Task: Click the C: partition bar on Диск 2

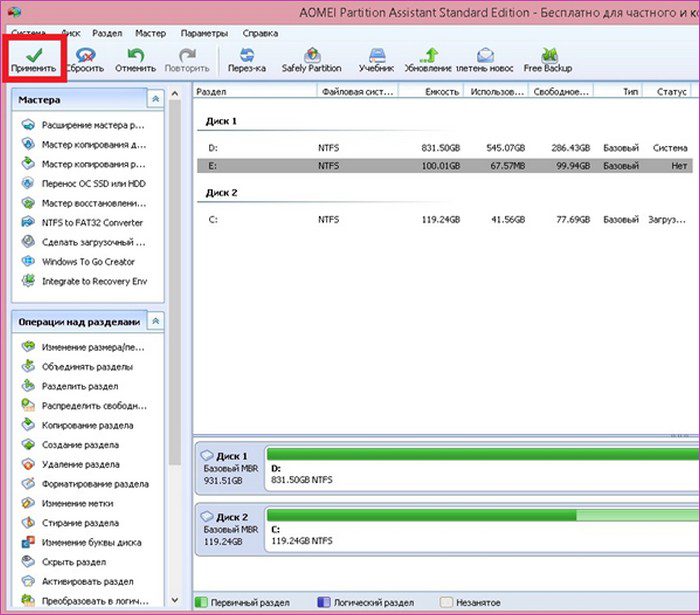Action: pyautogui.click(x=482, y=529)
